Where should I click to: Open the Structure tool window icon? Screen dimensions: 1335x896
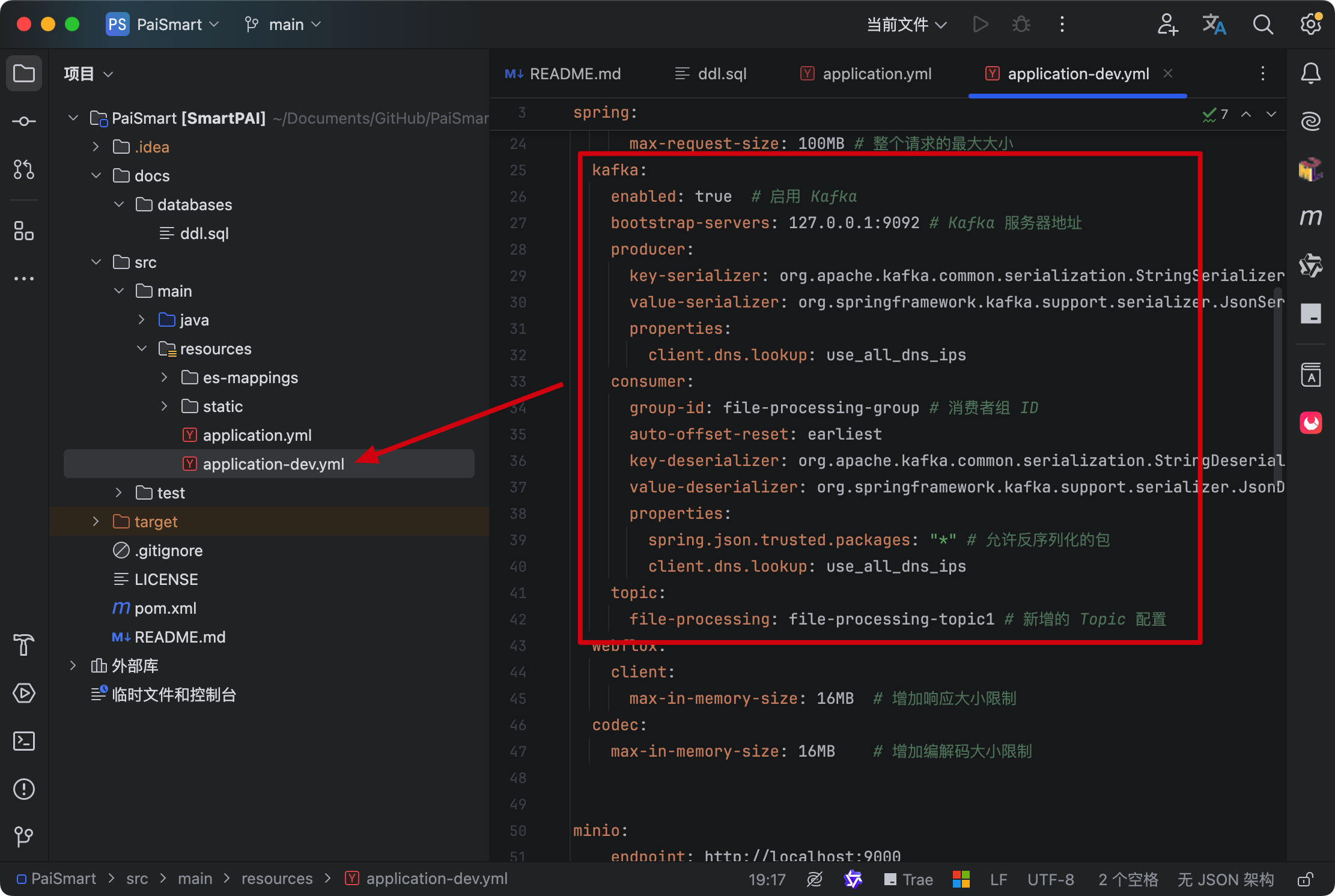[24, 231]
